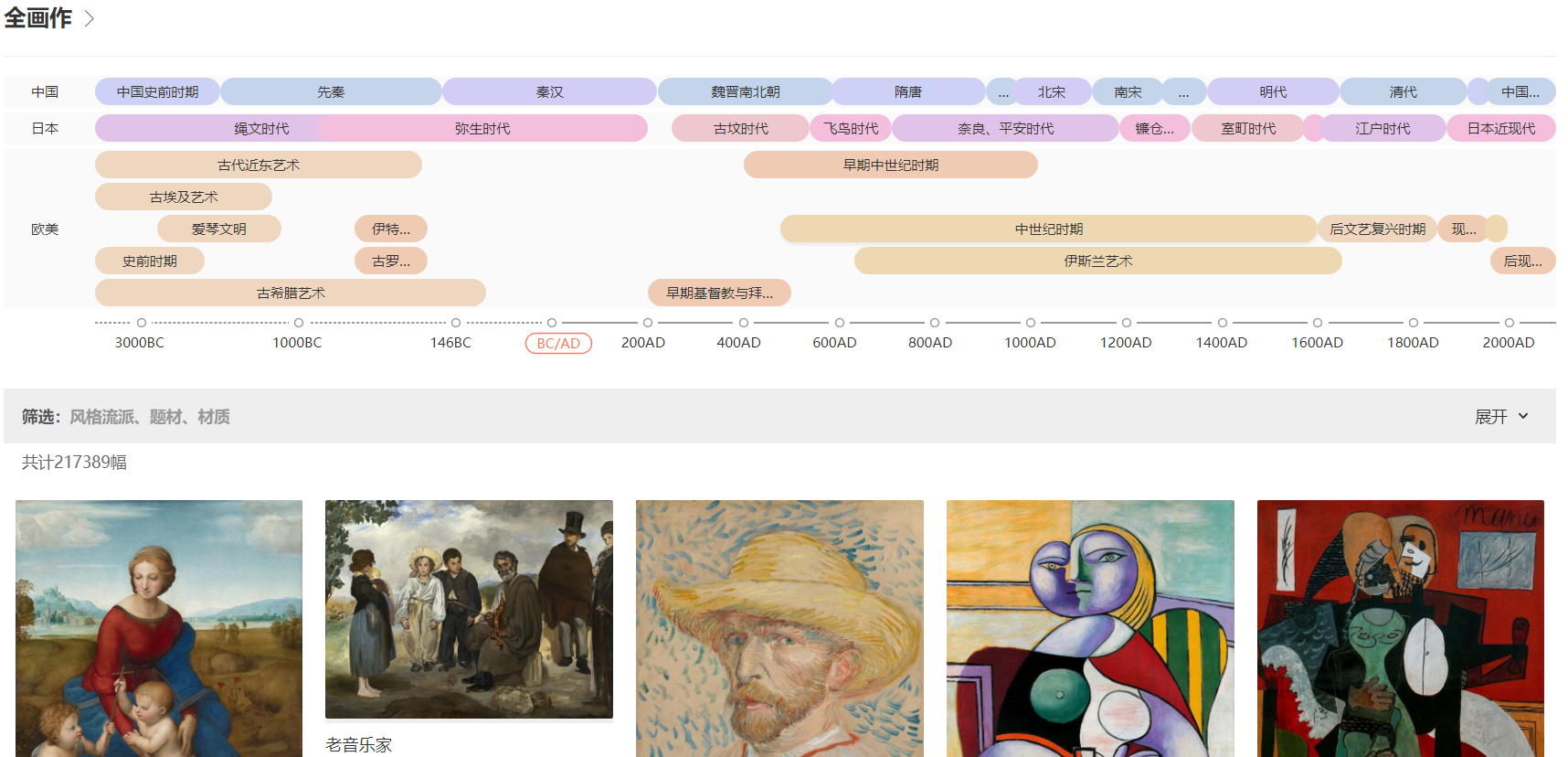The height and width of the screenshot is (757, 1568).
Task: Choose 古代近东艺术 category
Action: pos(259,165)
